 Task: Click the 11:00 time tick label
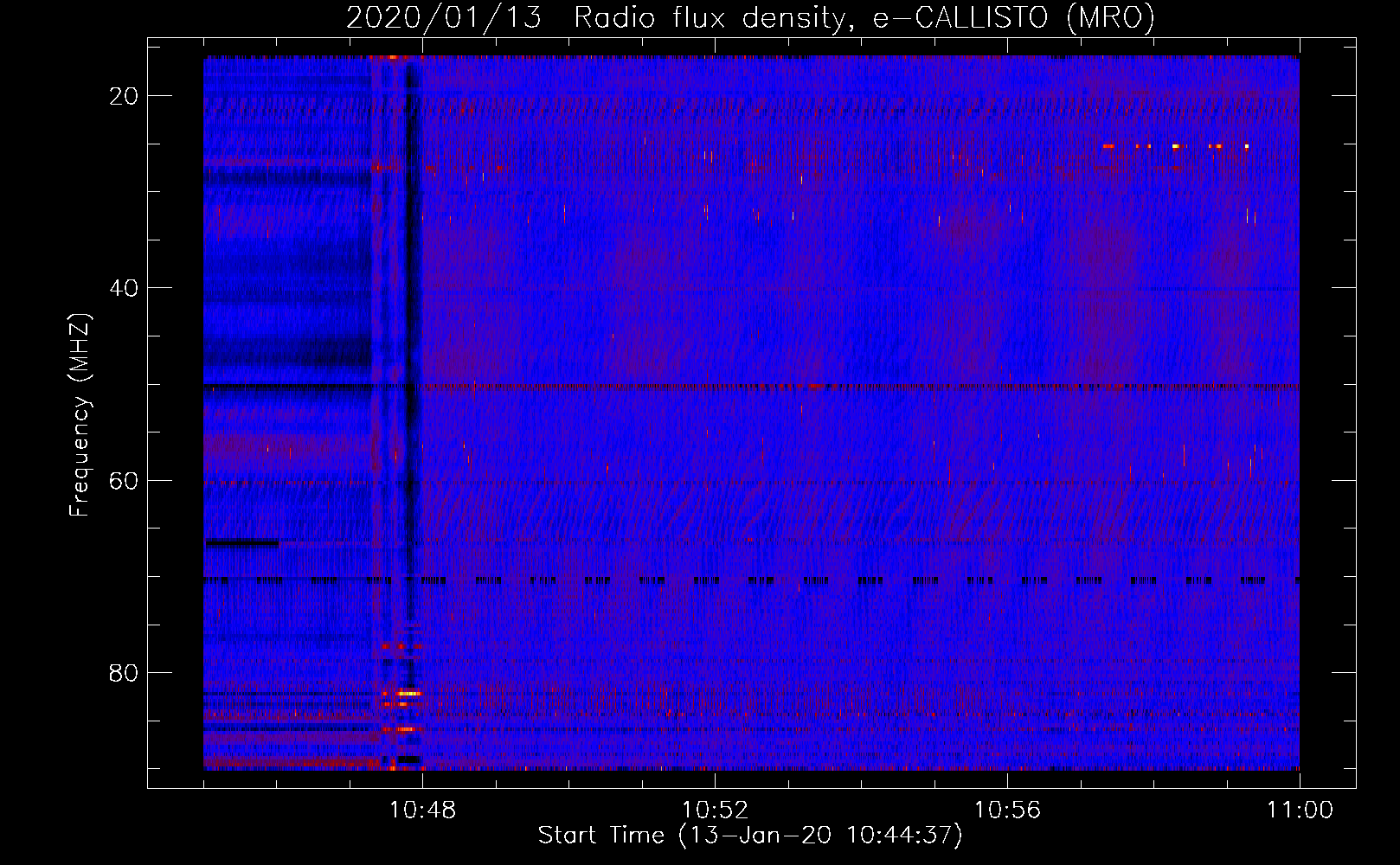[1300, 811]
